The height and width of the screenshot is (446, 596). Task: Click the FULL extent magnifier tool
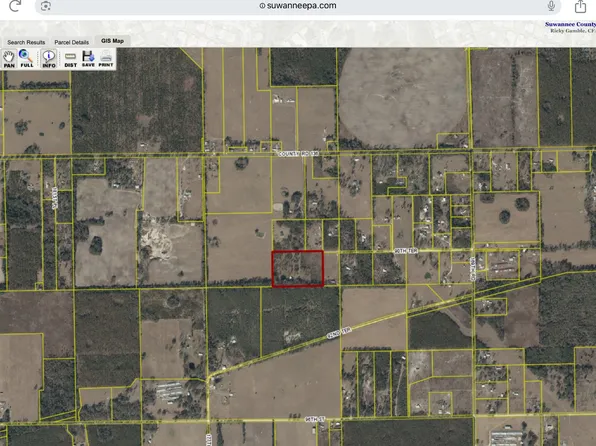(26, 59)
